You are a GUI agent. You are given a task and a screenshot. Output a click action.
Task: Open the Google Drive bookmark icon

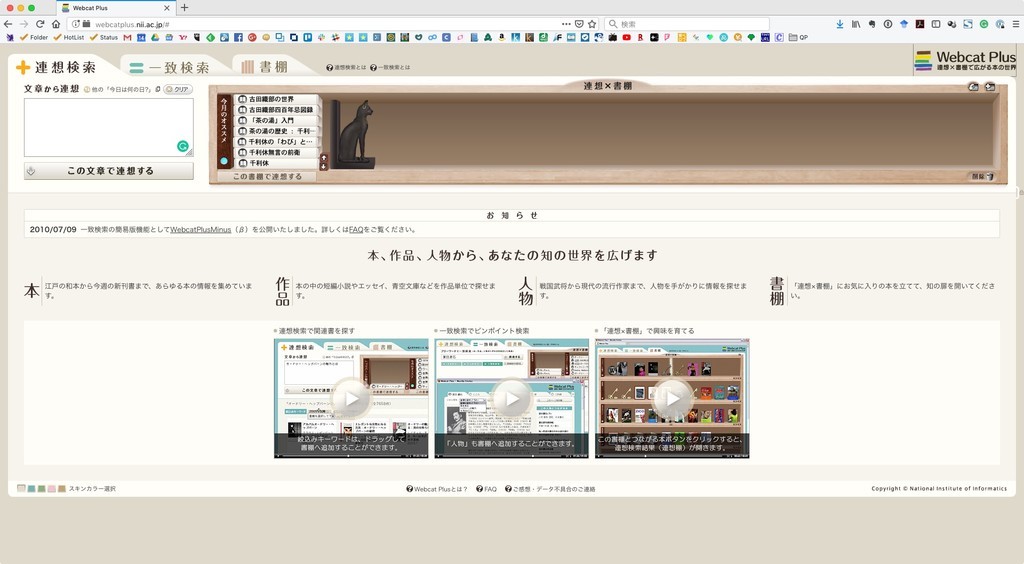click(155, 37)
